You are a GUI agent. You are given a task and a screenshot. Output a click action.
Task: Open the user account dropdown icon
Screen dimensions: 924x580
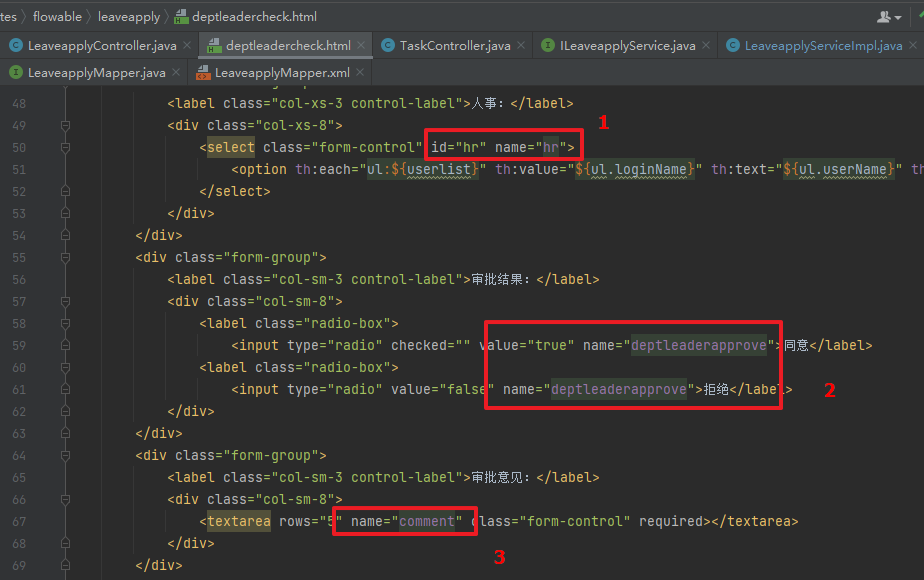pos(889,17)
